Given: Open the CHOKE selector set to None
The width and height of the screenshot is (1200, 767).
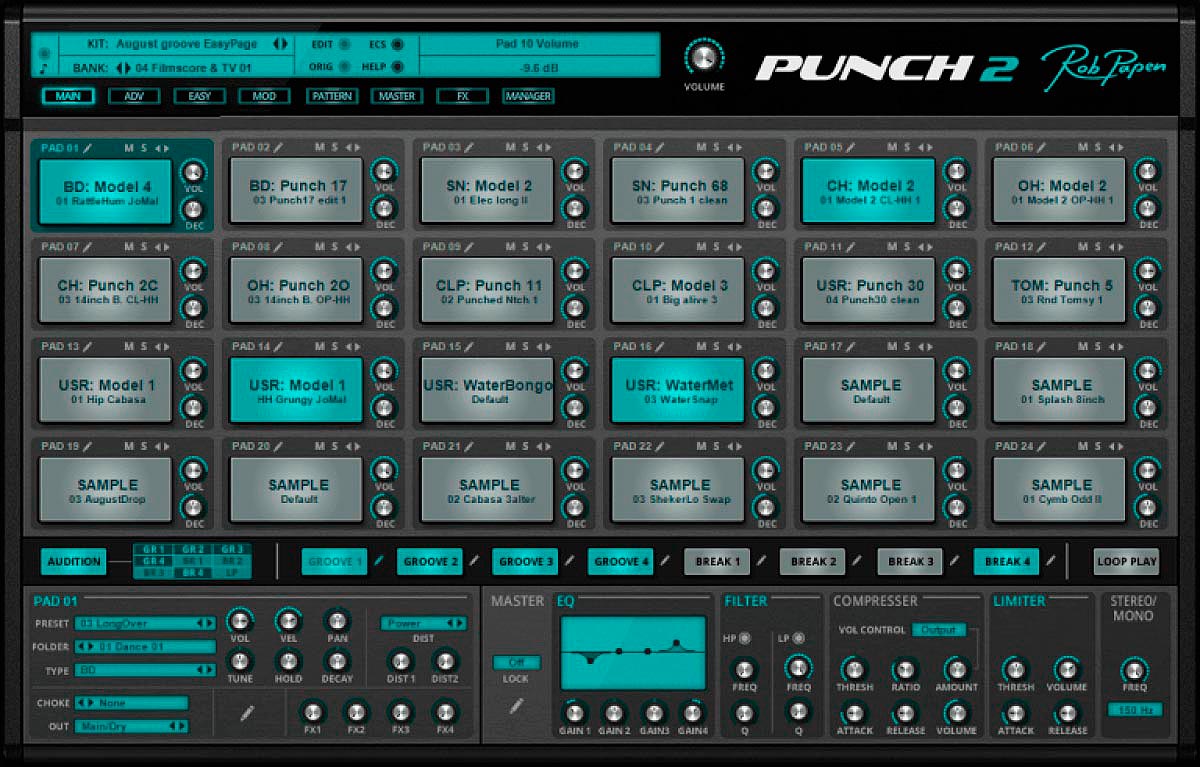Looking at the screenshot, I should tap(132, 703).
